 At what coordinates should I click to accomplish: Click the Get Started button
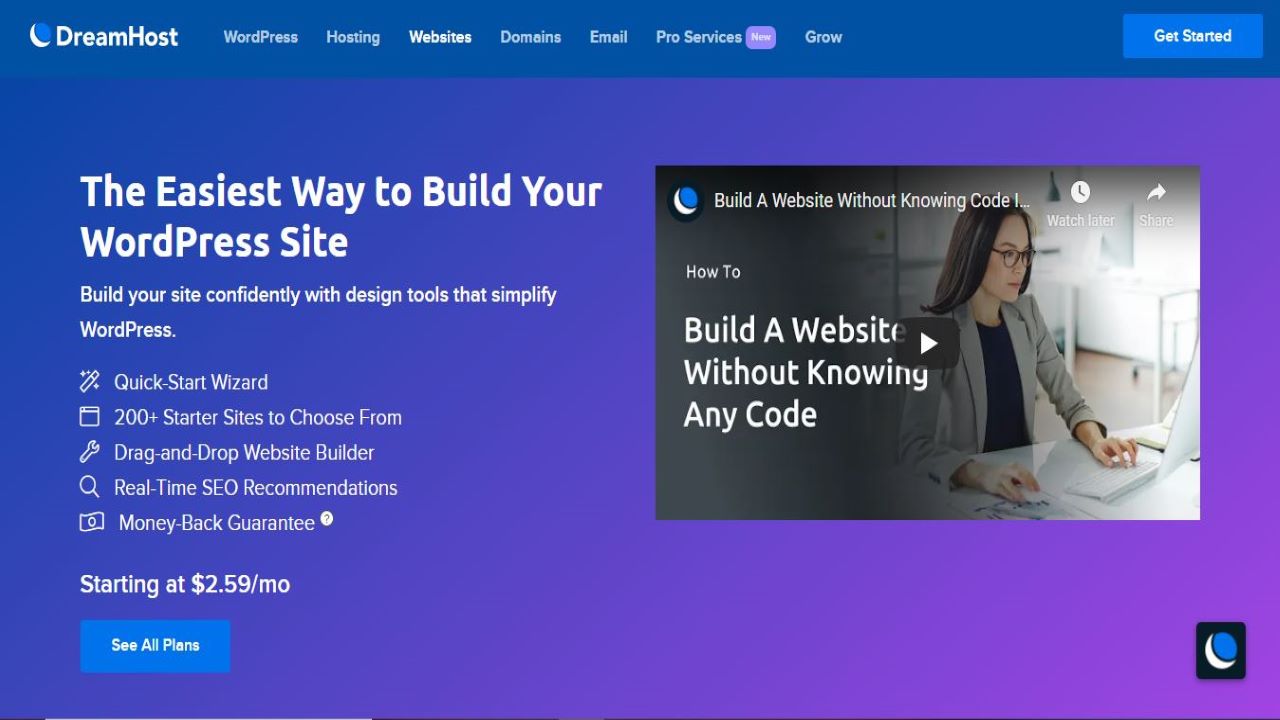pyautogui.click(x=1193, y=36)
